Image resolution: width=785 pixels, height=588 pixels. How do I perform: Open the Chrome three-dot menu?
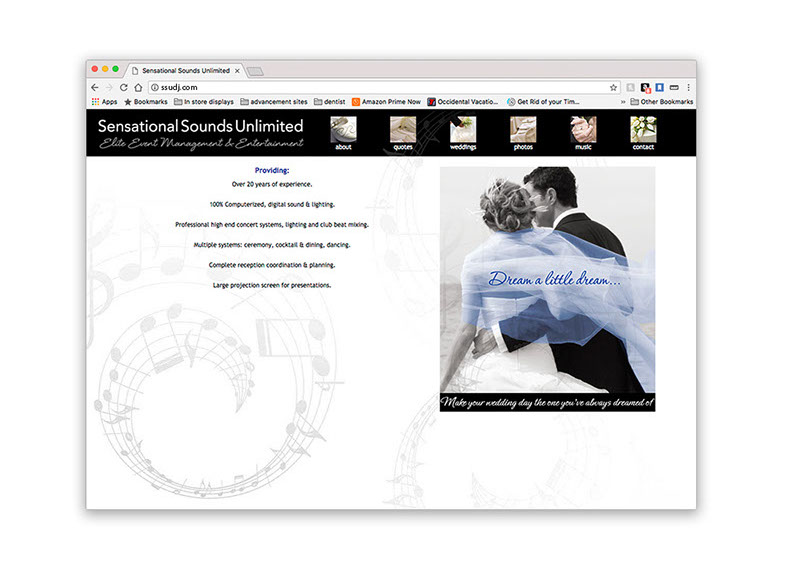pos(688,87)
